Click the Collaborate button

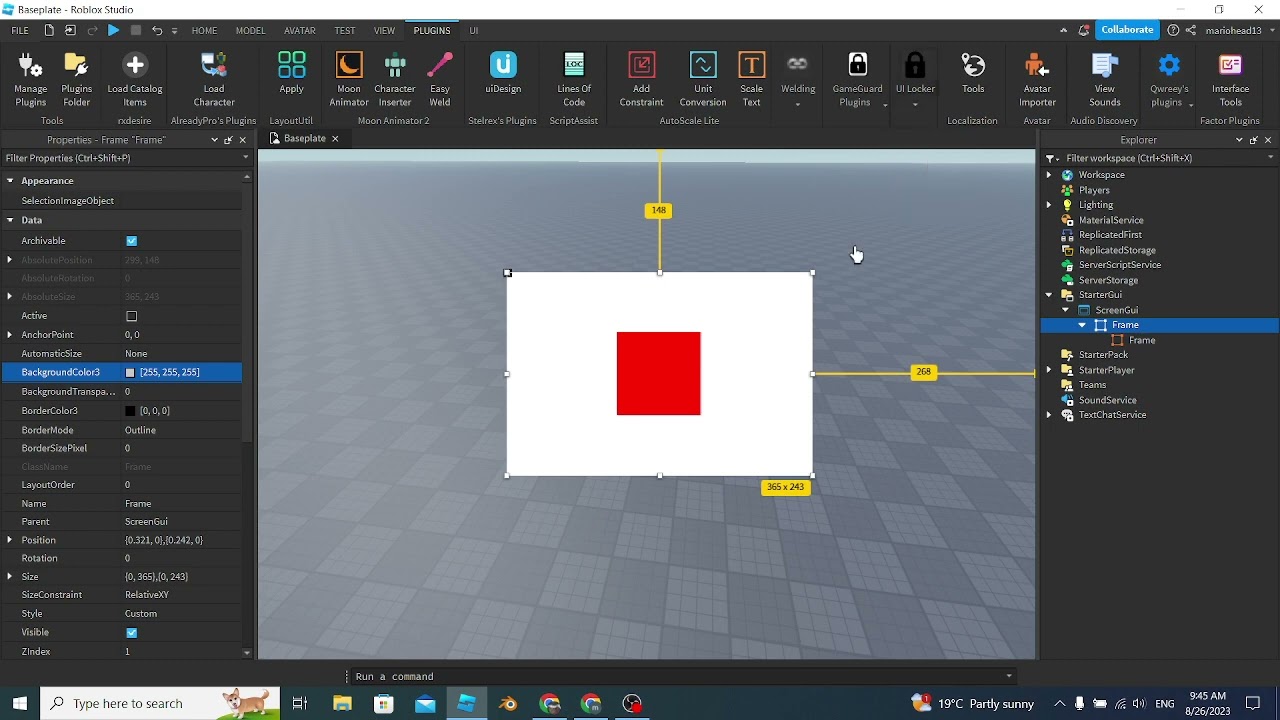coord(1127,30)
